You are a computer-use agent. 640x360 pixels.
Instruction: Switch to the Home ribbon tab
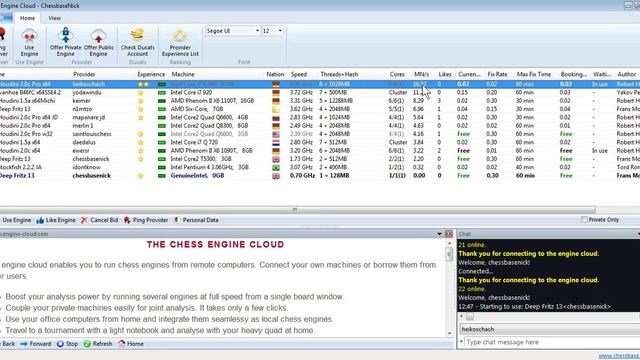tap(27, 18)
